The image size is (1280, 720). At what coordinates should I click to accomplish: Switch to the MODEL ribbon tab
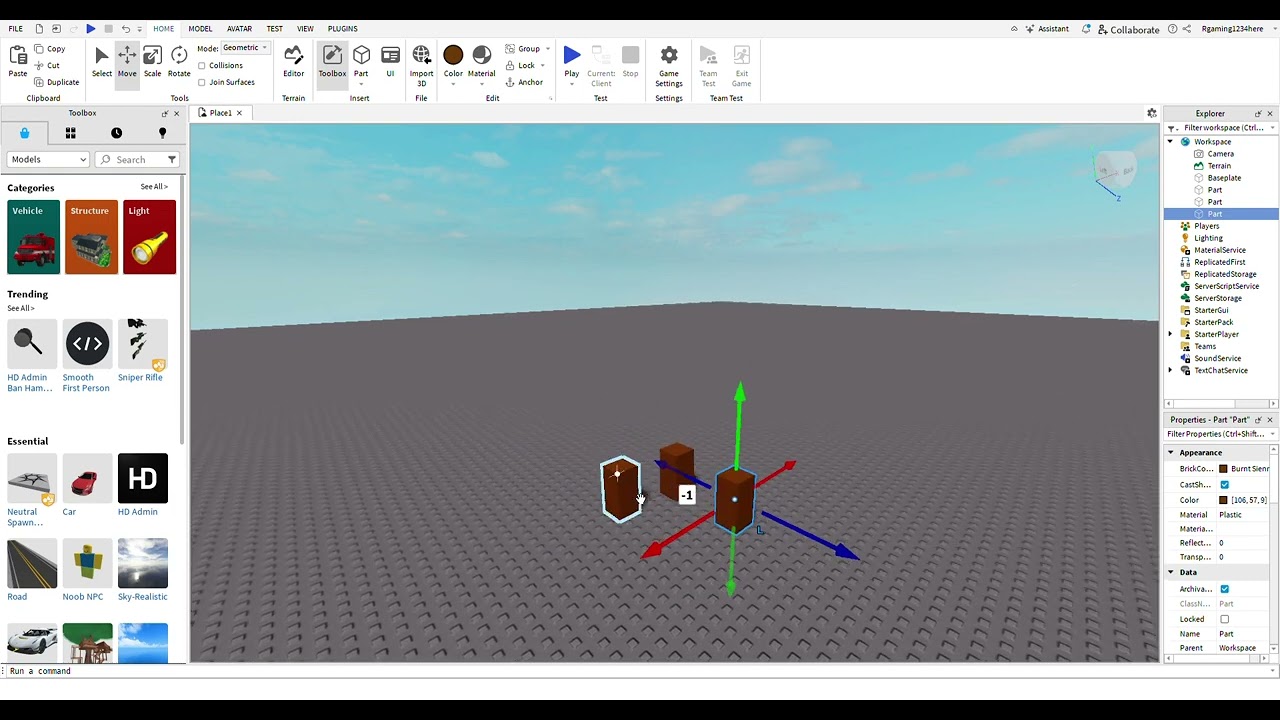pos(200,29)
